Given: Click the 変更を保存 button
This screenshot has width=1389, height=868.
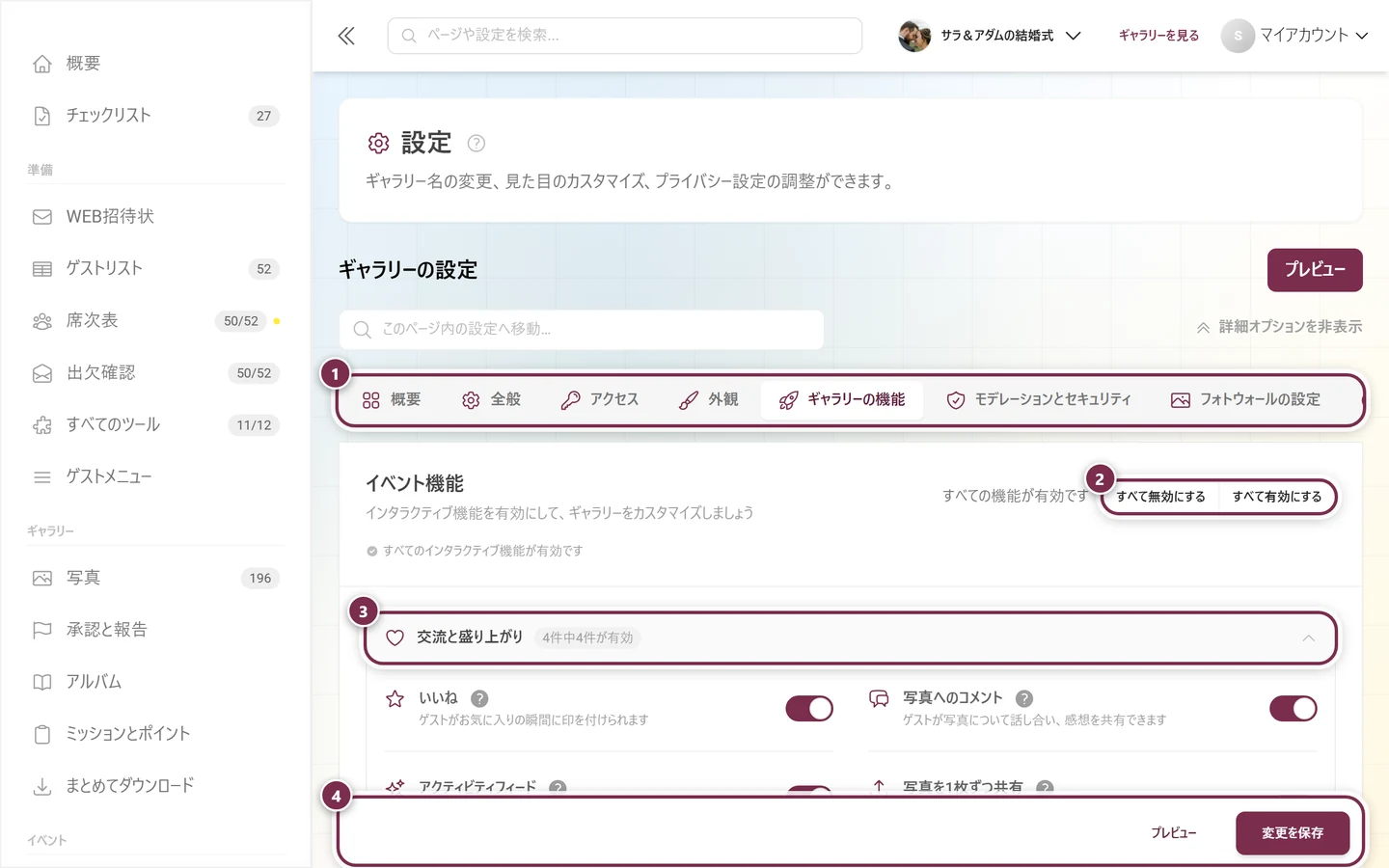Looking at the screenshot, I should [1293, 833].
